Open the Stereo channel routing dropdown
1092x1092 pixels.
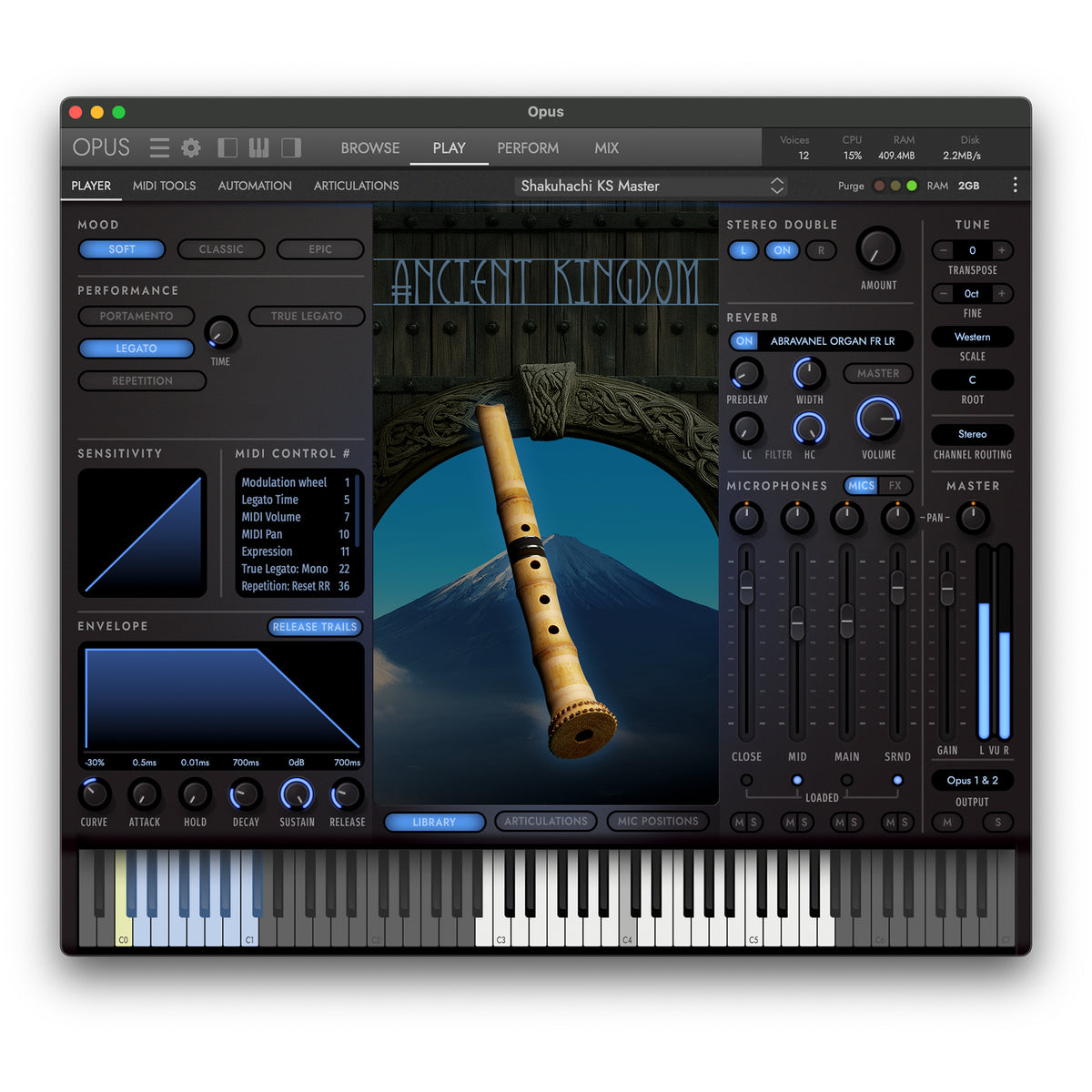pyautogui.click(x=972, y=434)
